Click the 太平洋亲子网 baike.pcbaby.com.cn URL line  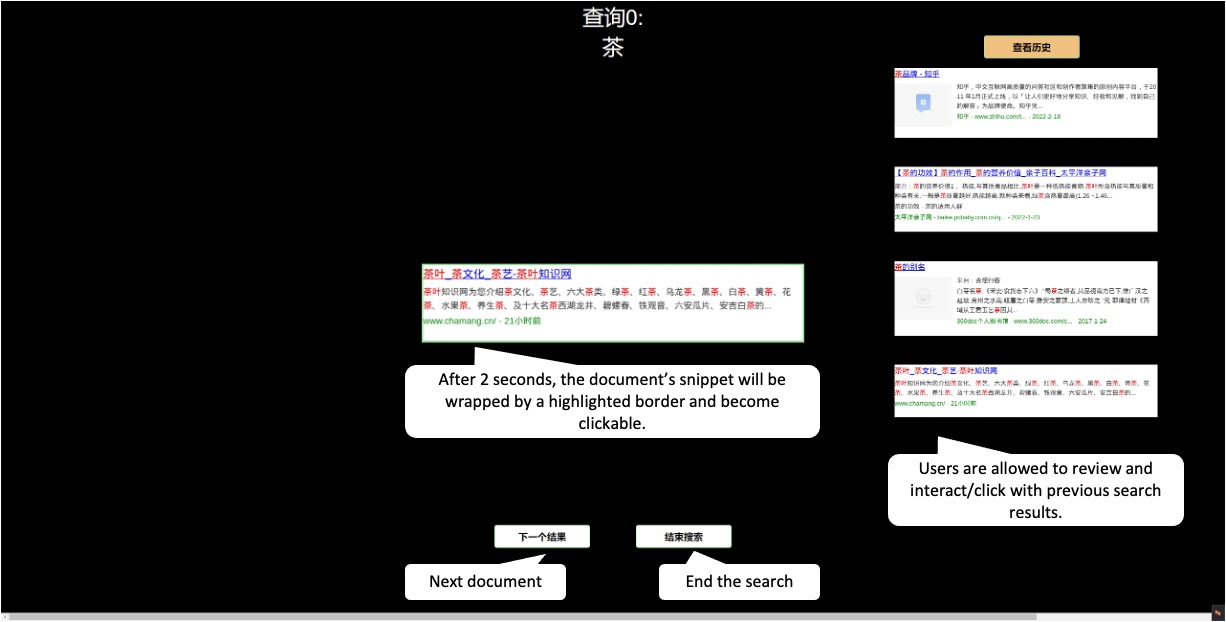(966, 216)
